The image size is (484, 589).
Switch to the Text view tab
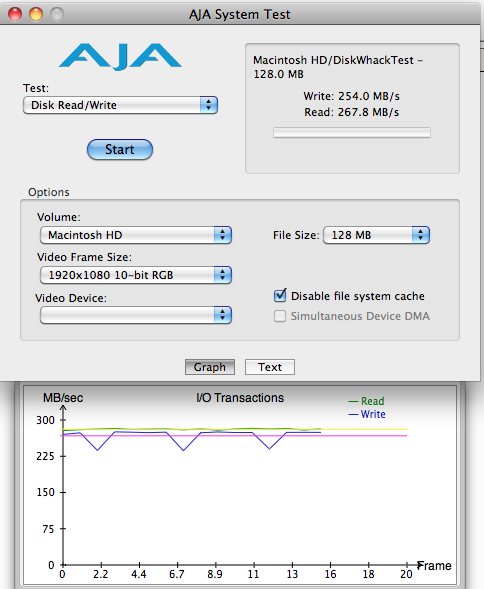(270, 367)
